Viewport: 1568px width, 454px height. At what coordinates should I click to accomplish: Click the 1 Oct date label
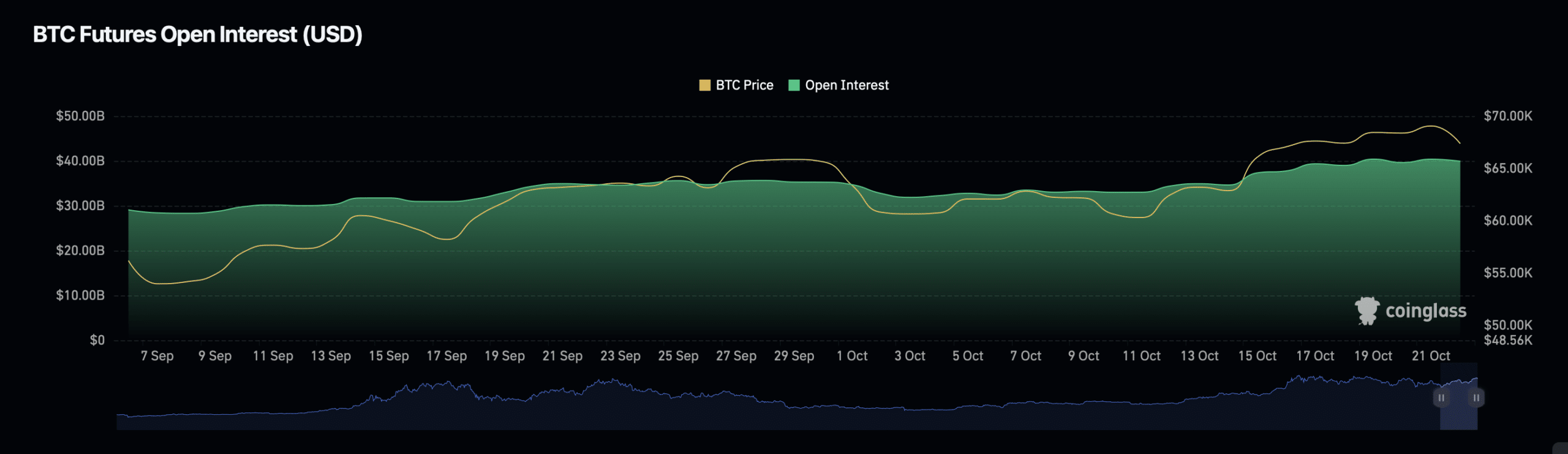(x=852, y=356)
